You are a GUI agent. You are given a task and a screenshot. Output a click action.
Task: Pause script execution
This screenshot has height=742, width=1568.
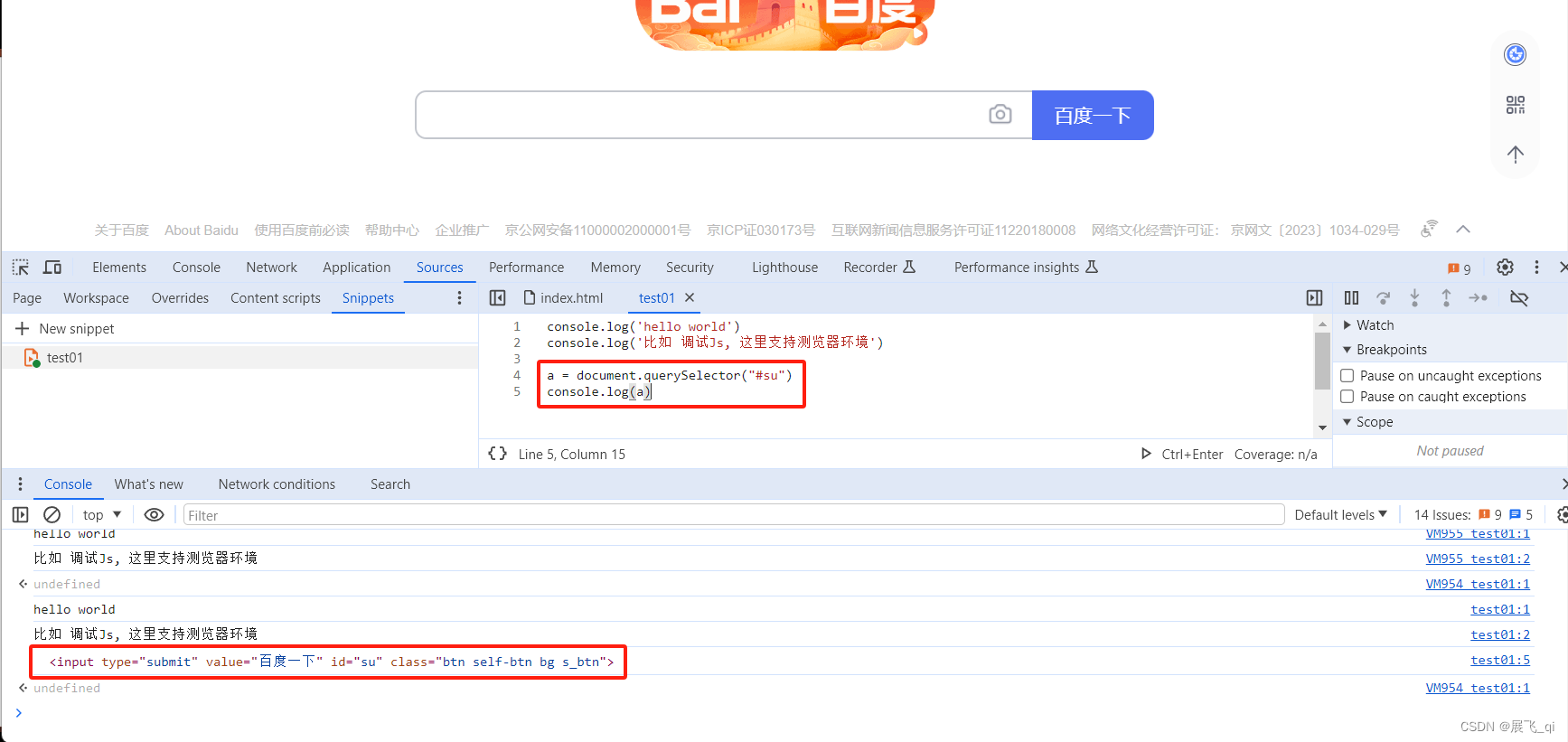[x=1351, y=298]
